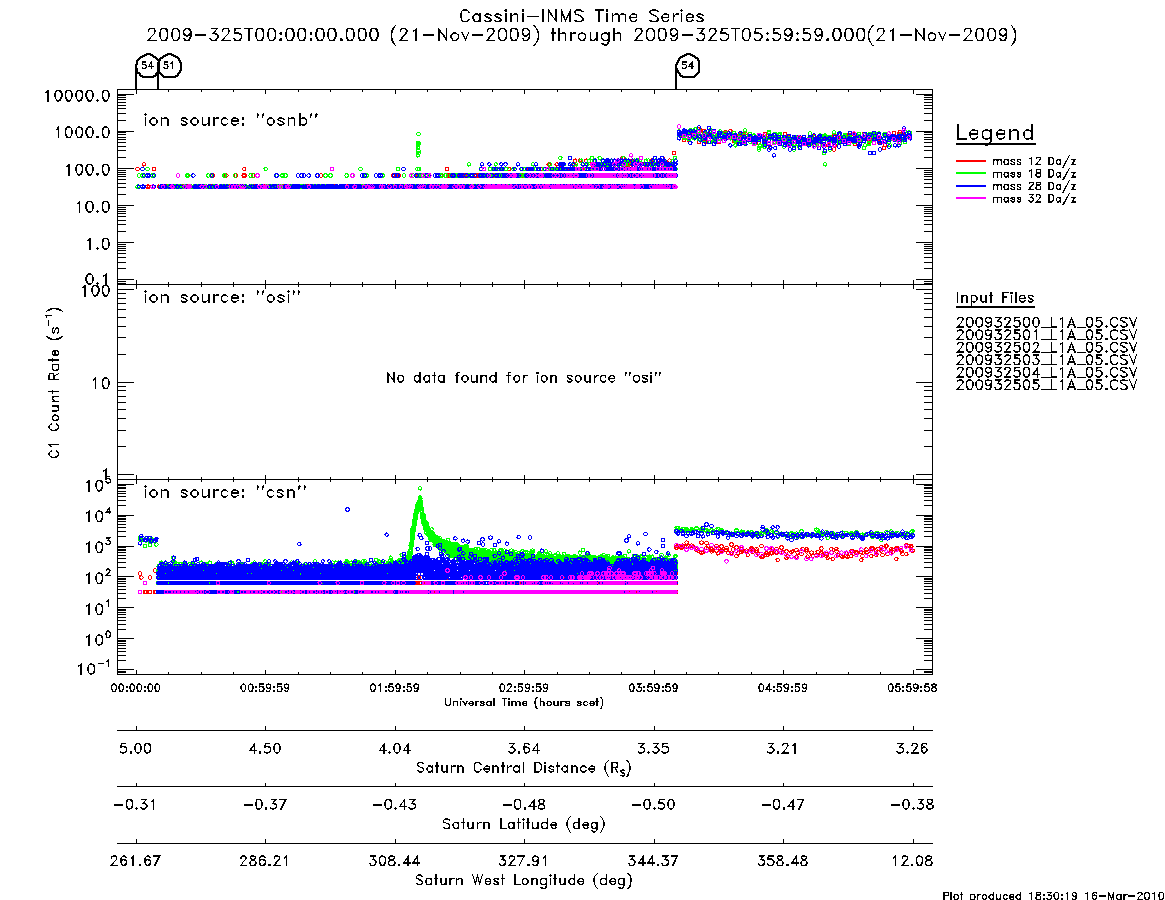Click the 04:59:59 time tick label
This screenshot has height=900, width=1165.
(x=782, y=688)
